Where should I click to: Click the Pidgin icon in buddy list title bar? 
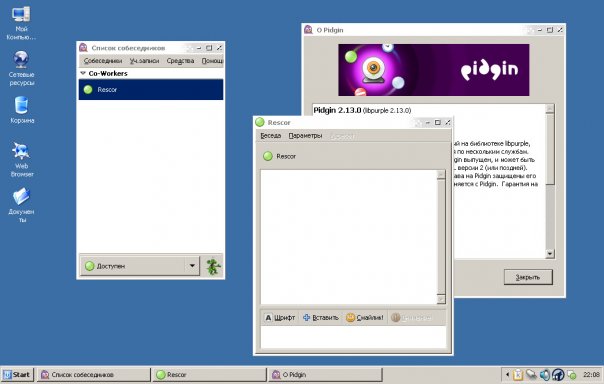pos(83,48)
